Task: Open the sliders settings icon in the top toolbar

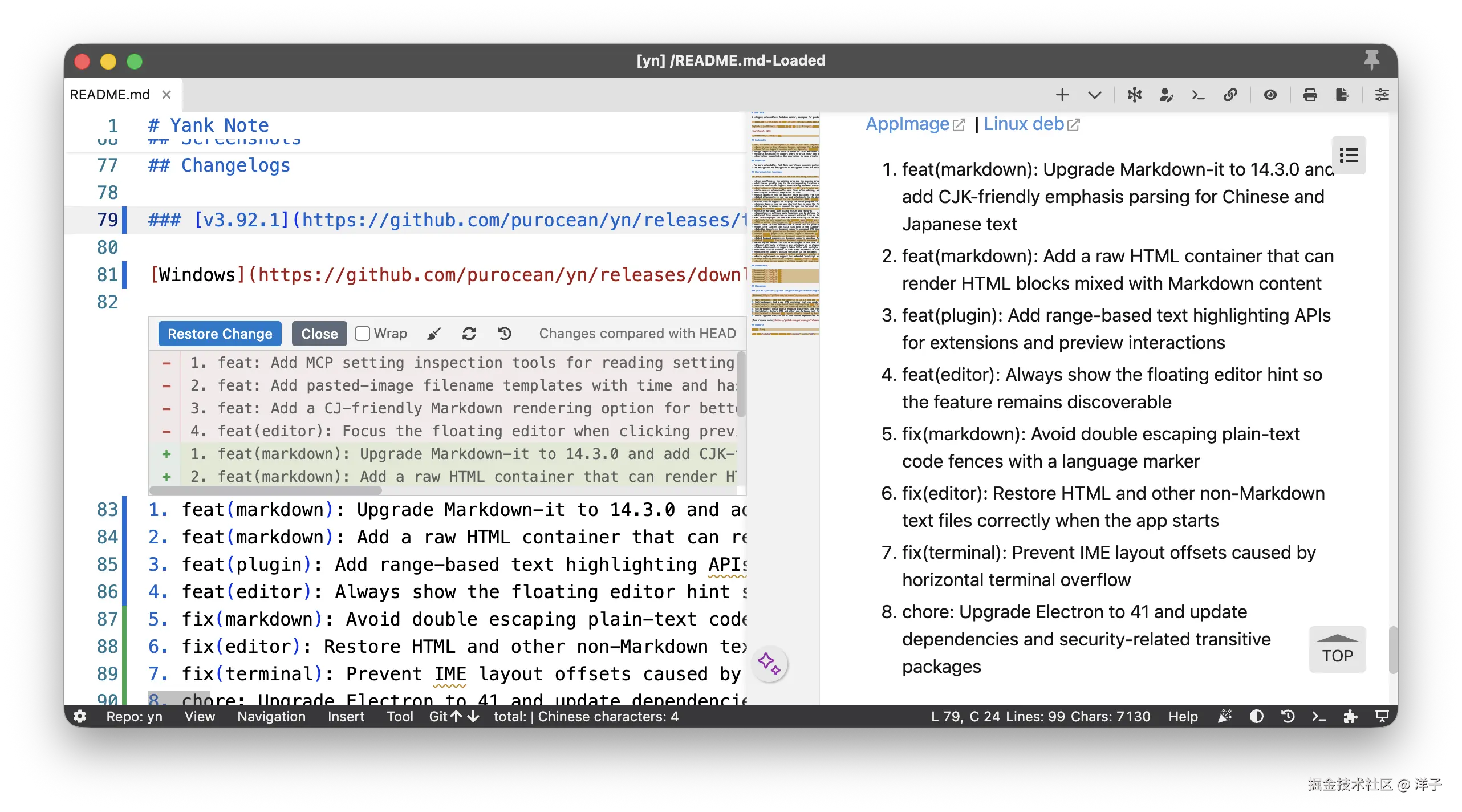Action: coord(1382,95)
